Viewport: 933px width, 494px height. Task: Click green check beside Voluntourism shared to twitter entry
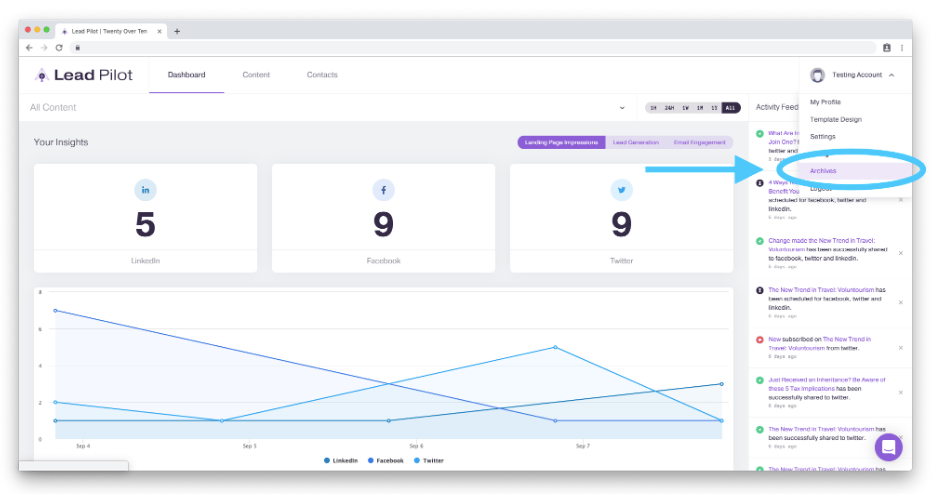pos(760,430)
